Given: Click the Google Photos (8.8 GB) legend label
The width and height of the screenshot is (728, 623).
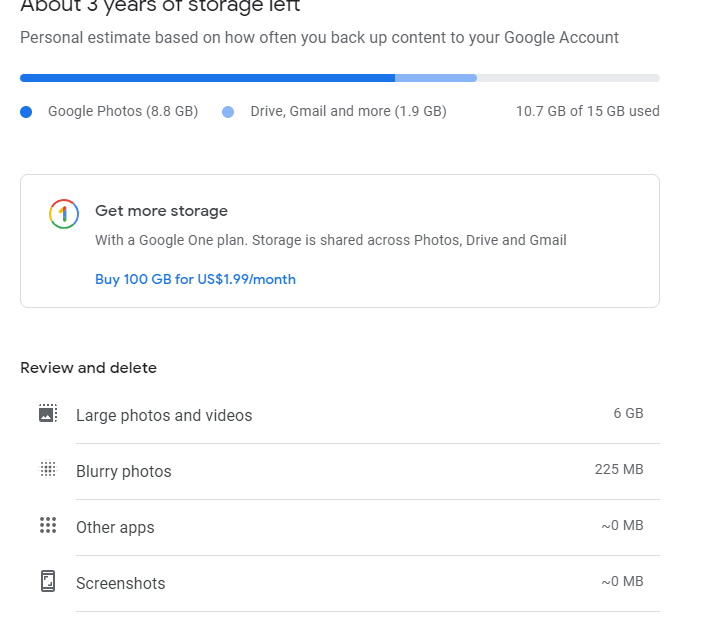Looking at the screenshot, I should pyautogui.click(x=123, y=111).
